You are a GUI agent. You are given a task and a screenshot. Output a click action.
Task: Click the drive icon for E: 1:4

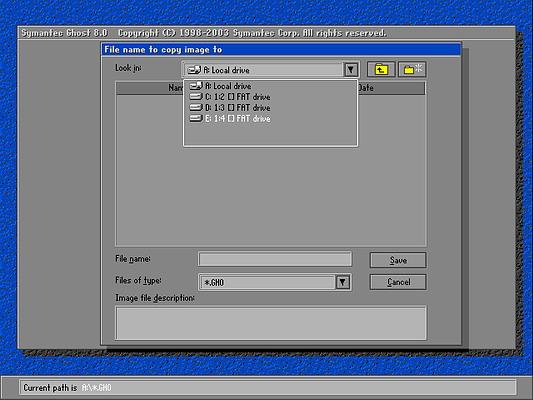click(196, 118)
